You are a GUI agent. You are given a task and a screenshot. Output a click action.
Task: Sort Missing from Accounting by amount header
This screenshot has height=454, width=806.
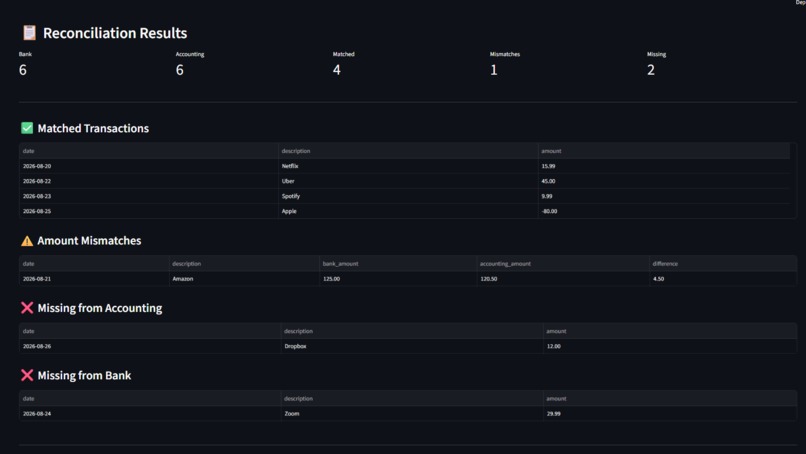pyautogui.click(x=670, y=331)
